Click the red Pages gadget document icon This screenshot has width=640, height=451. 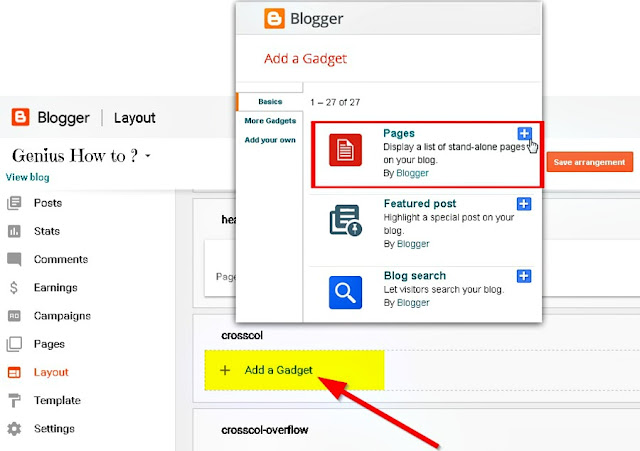[345, 150]
